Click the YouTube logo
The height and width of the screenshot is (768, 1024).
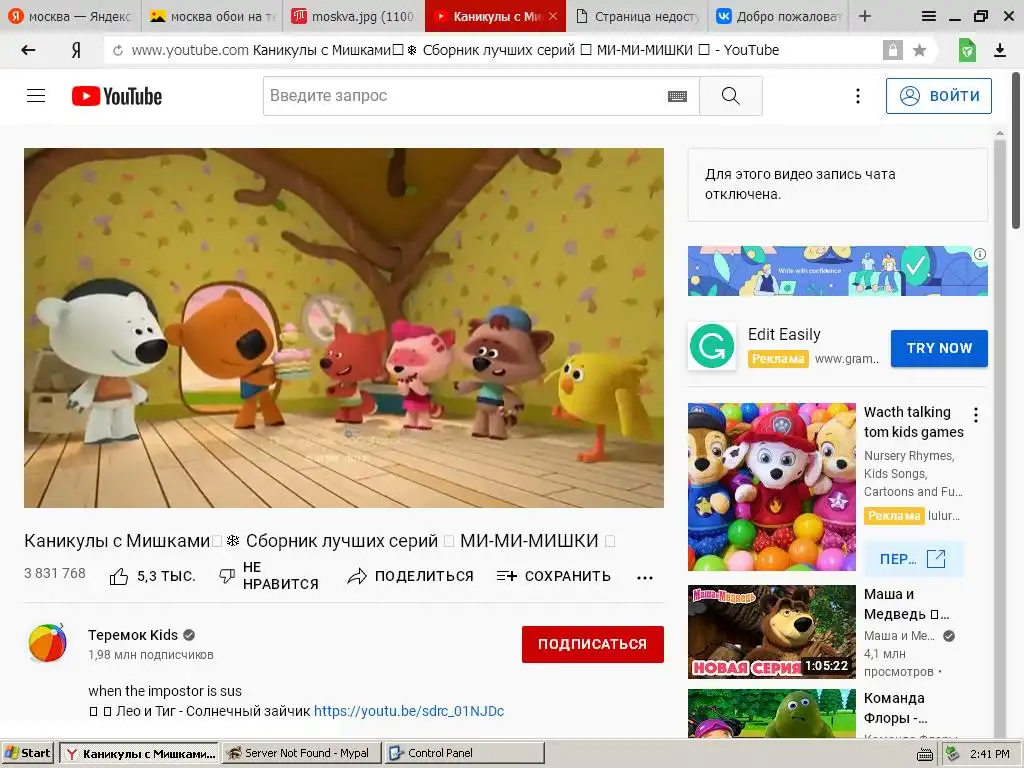[117, 96]
